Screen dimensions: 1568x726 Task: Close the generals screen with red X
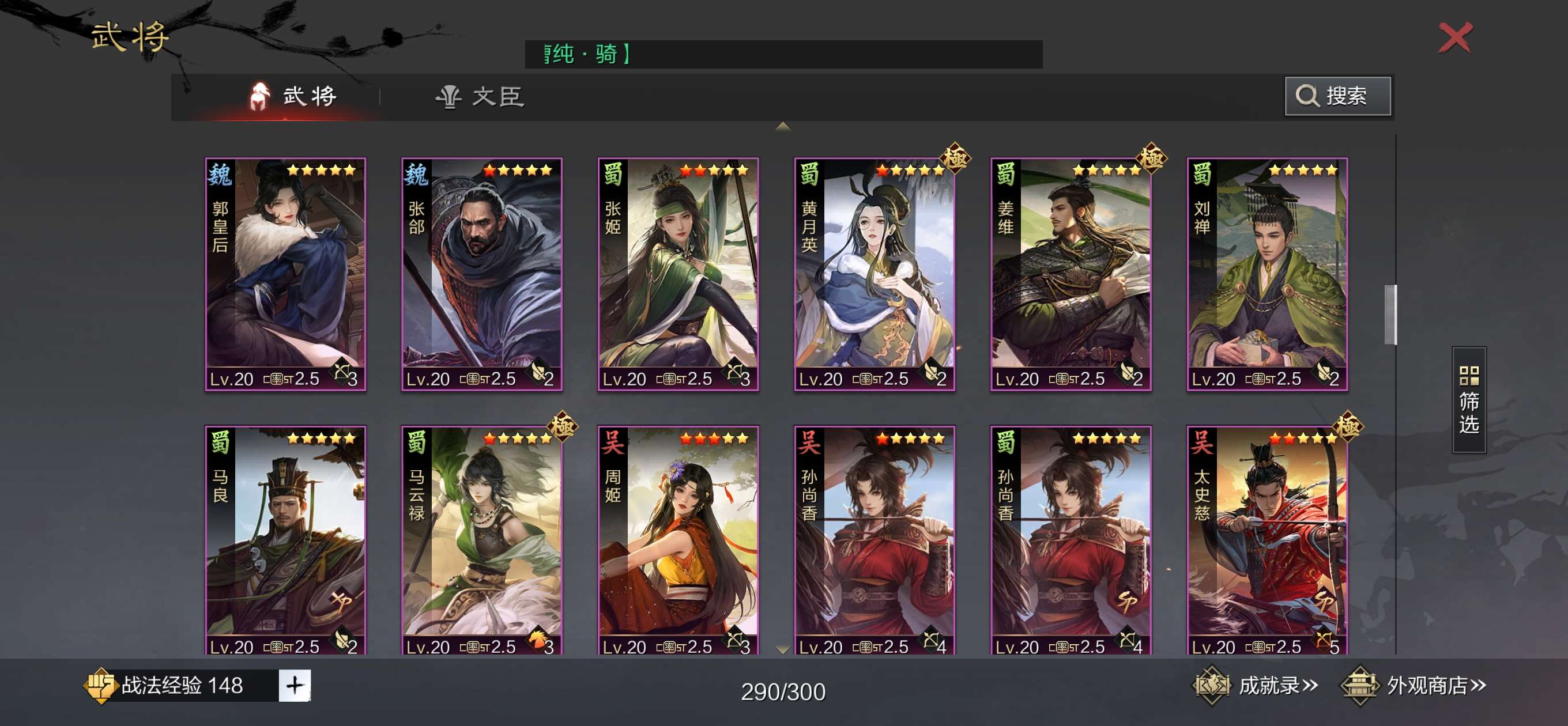coord(1455,37)
